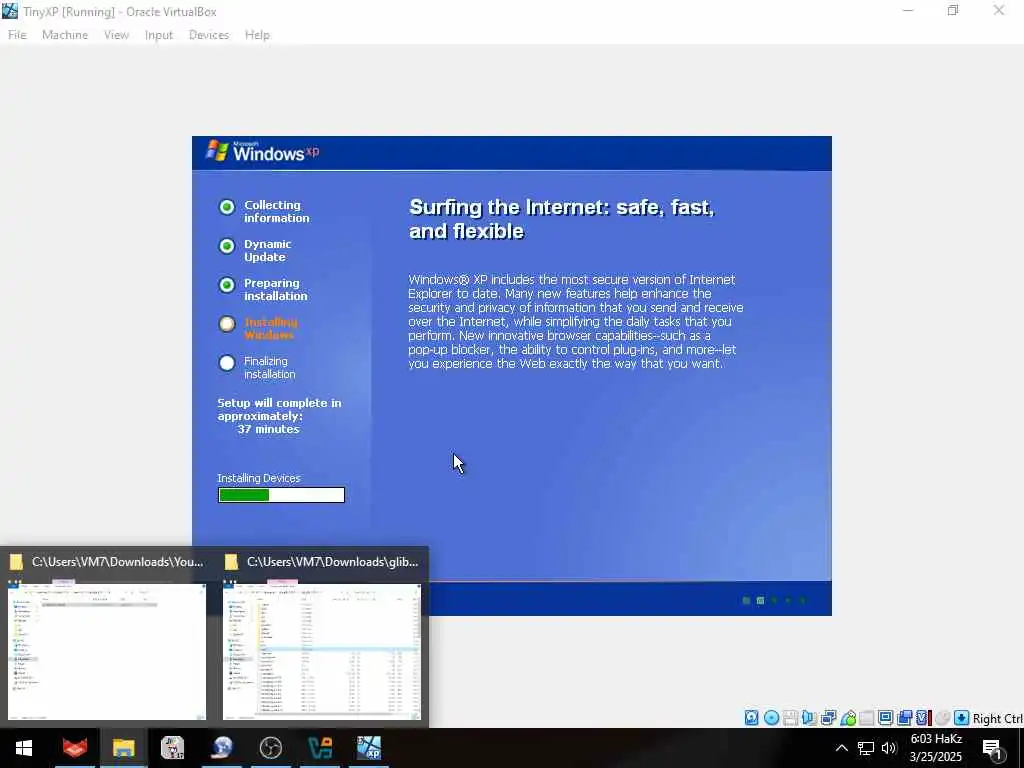Click 'Setup will complete in approximately' text

coord(279,409)
